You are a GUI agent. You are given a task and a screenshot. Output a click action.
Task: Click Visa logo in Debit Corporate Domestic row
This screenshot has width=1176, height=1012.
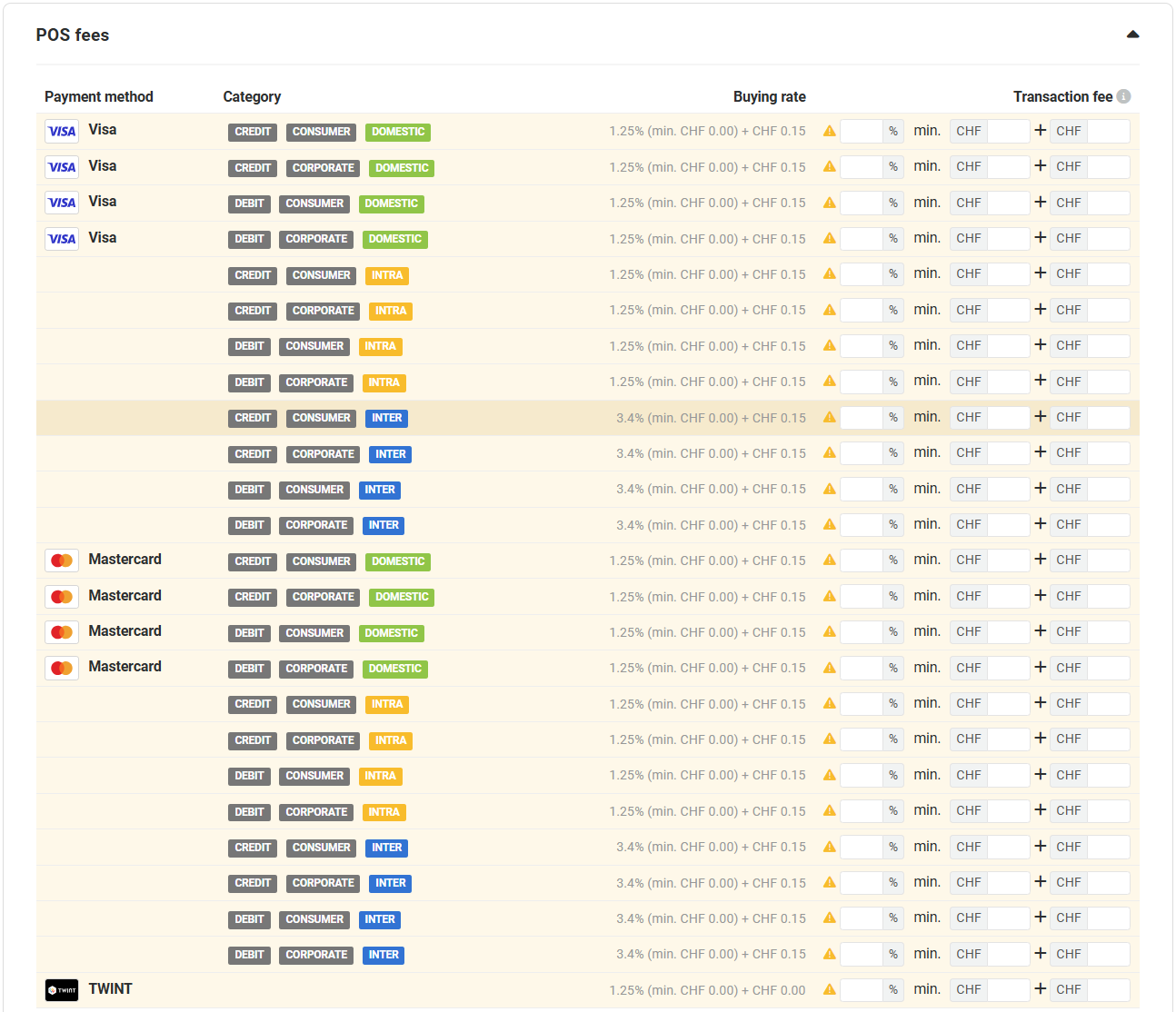point(62,239)
